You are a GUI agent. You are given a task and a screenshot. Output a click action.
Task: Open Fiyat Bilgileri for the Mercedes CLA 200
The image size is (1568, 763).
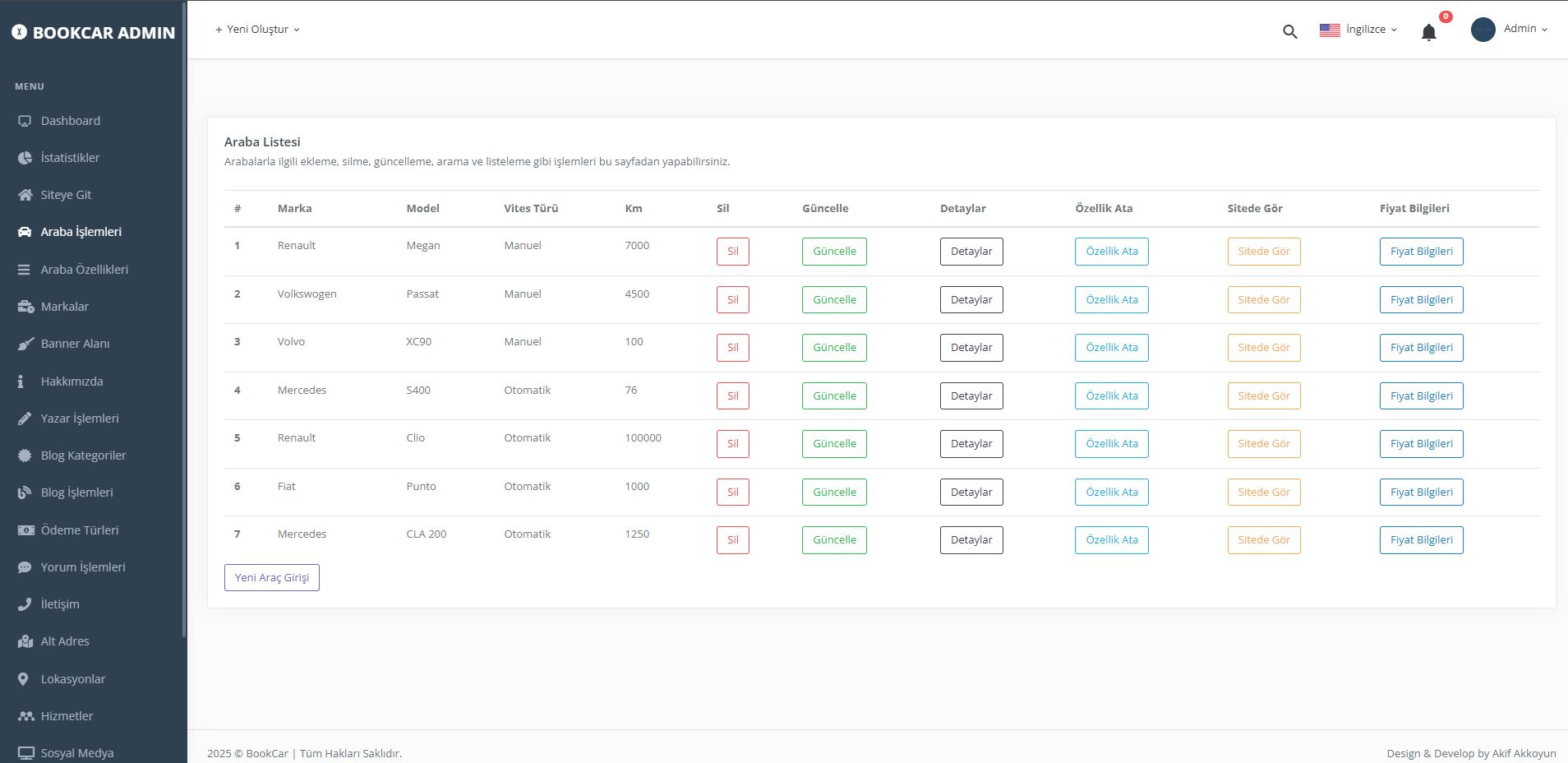pyautogui.click(x=1422, y=539)
